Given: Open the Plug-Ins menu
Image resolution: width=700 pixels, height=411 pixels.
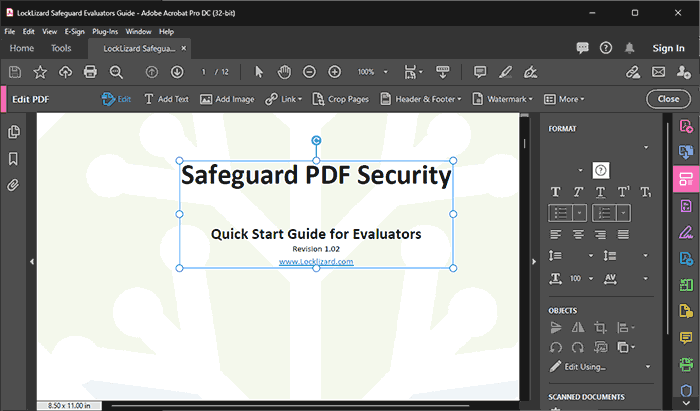Looking at the screenshot, I should click(105, 32).
